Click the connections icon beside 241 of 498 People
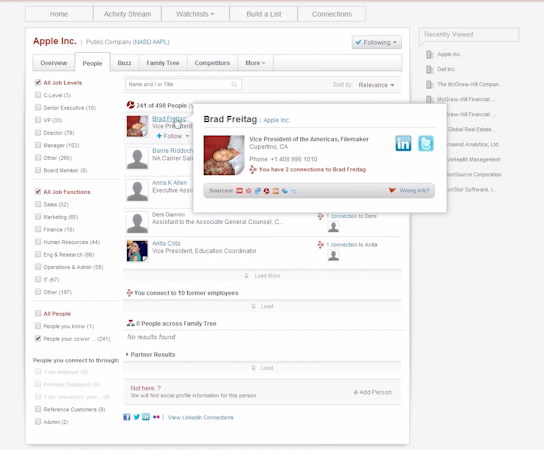Screen dimensions: 544x450 130,105
